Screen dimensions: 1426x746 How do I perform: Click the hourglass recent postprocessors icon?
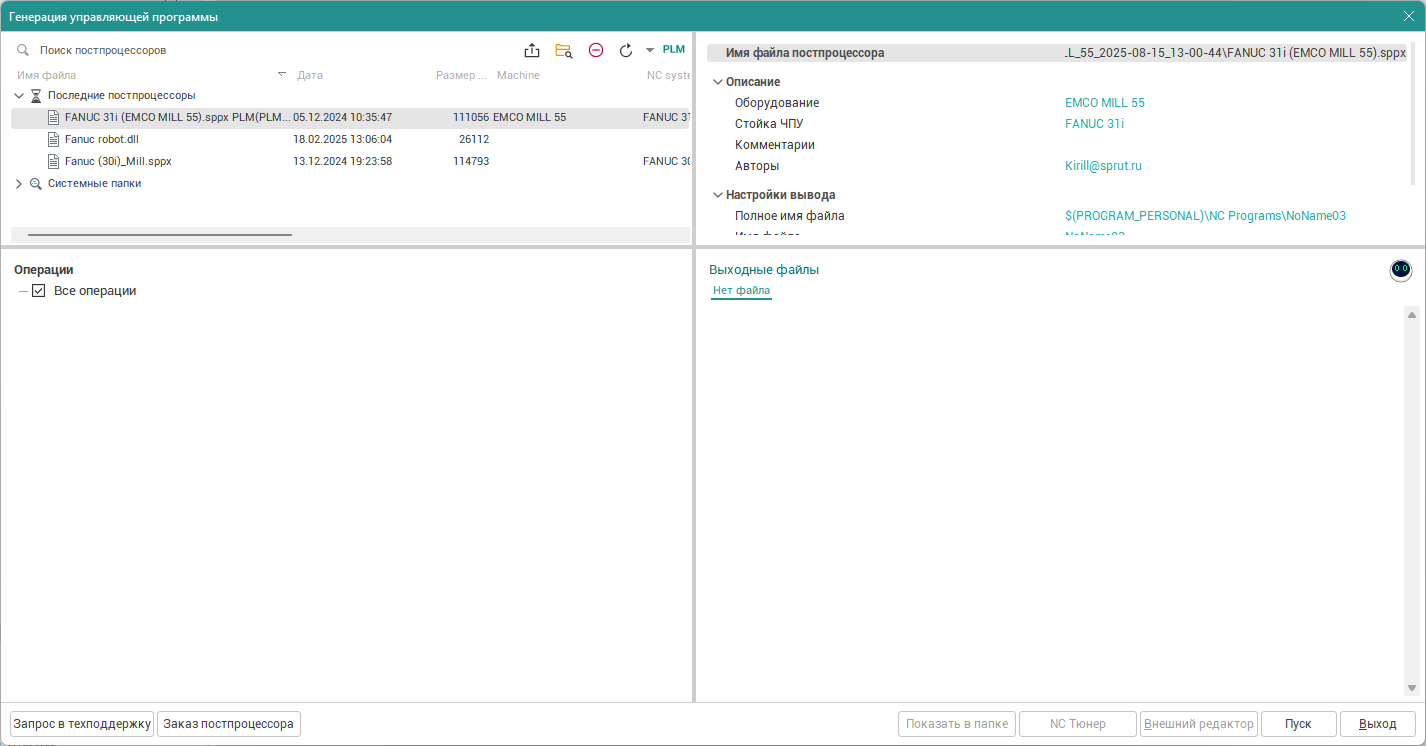pos(36,96)
